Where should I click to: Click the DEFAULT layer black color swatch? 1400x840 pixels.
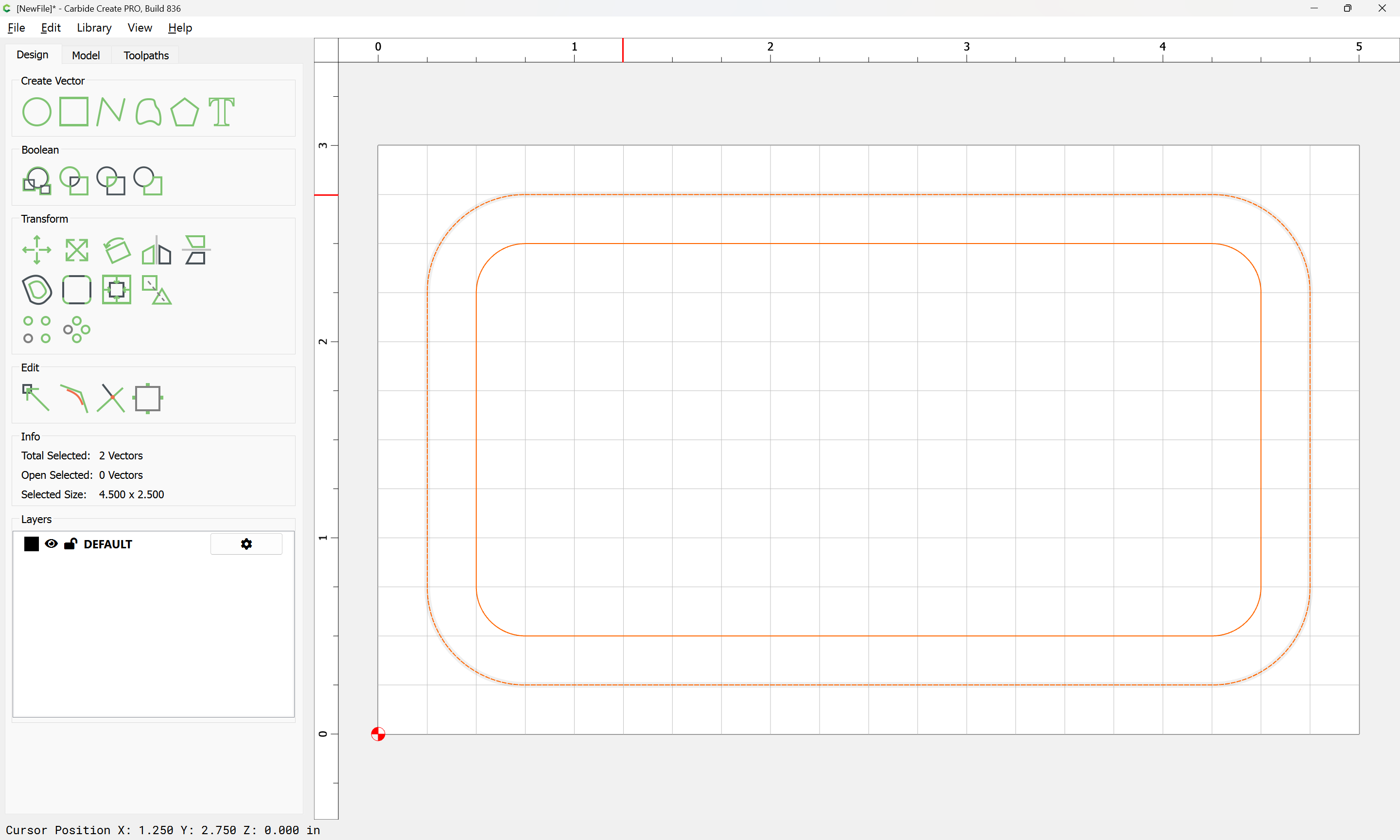tap(32, 544)
